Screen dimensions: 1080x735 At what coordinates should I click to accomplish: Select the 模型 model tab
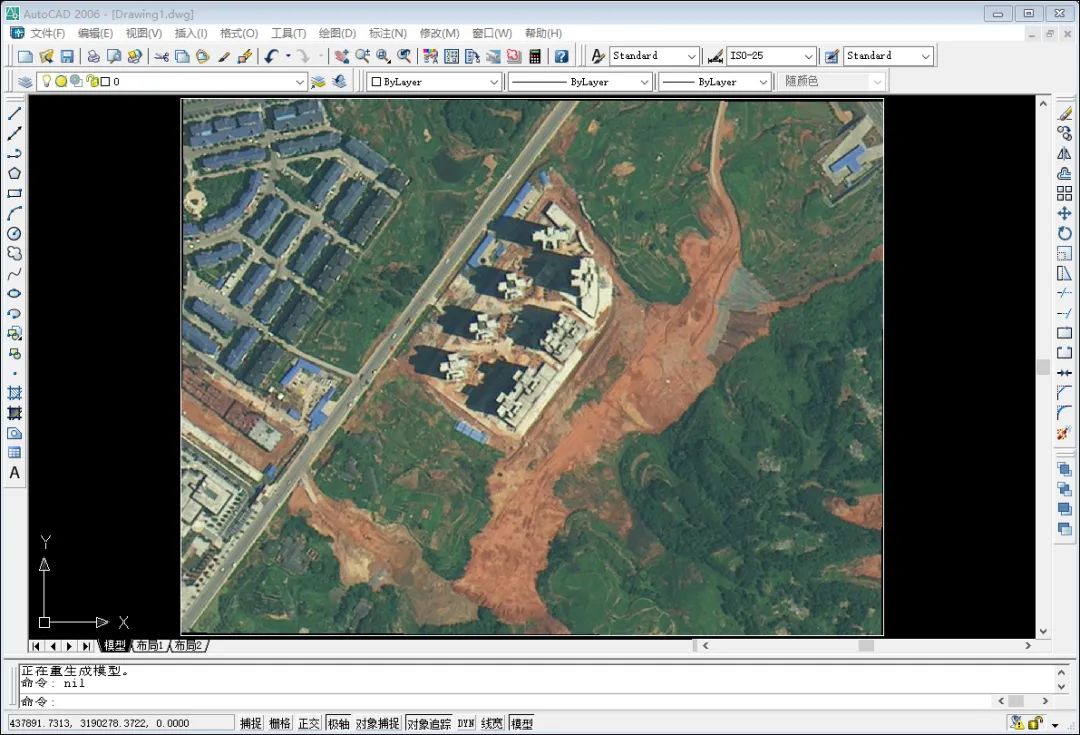tap(115, 645)
